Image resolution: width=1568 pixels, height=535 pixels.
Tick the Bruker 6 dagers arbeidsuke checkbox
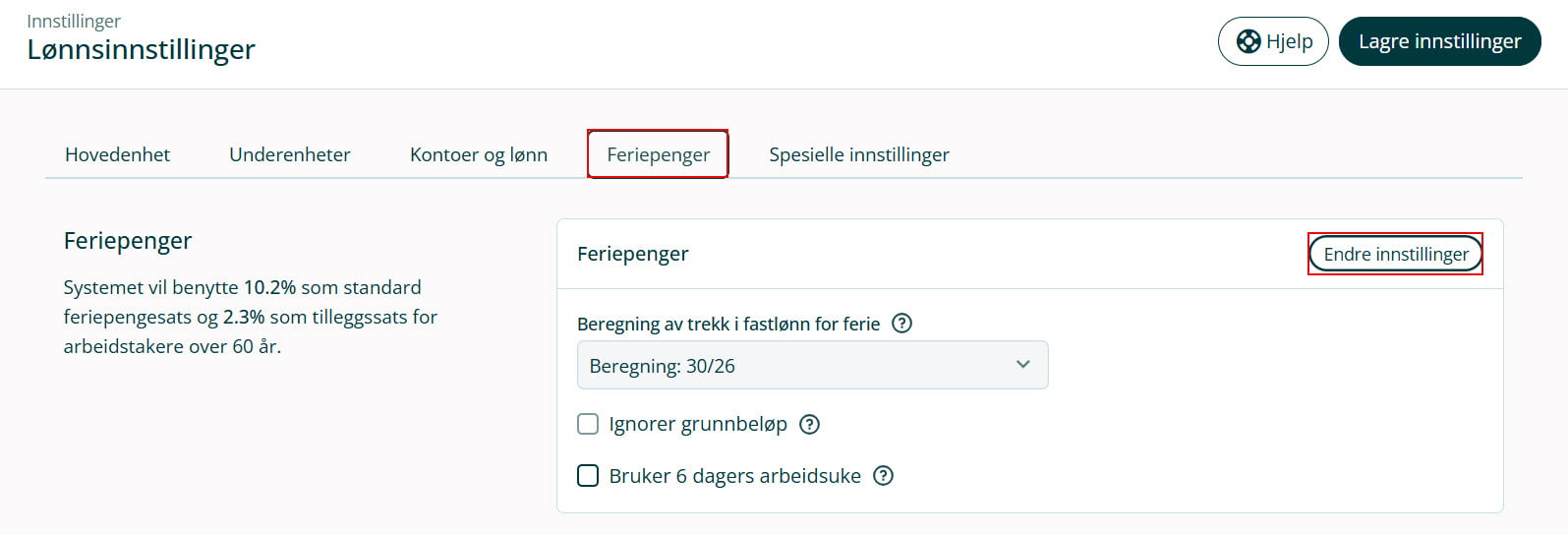[588, 476]
